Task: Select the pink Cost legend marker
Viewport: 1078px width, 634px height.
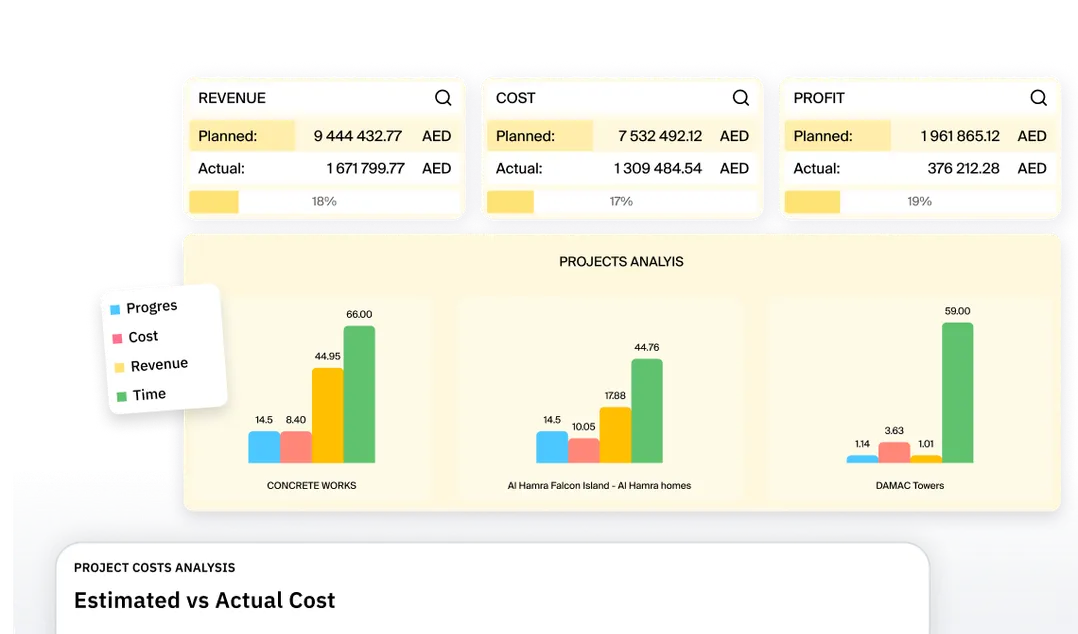Action: pyautogui.click(x=117, y=337)
